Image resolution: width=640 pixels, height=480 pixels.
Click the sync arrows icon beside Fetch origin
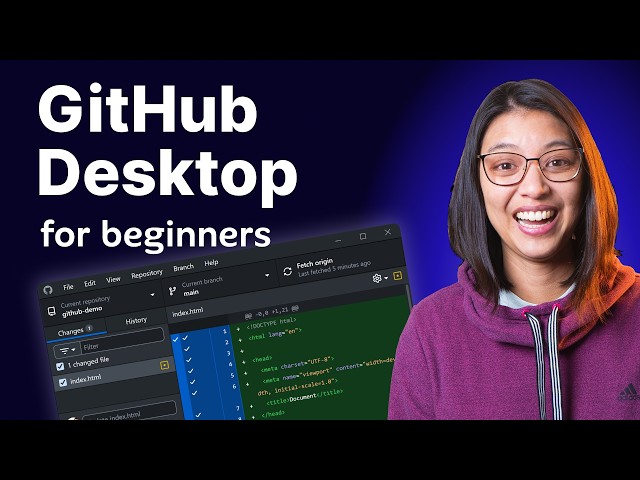click(287, 271)
